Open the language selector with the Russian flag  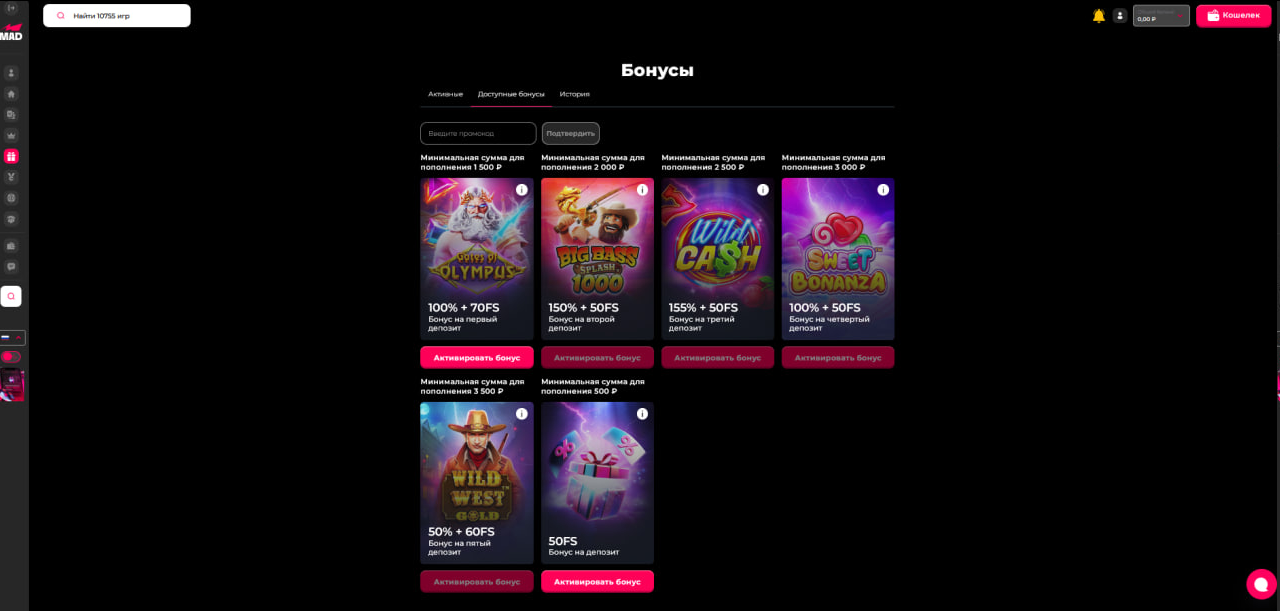point(12,338)
